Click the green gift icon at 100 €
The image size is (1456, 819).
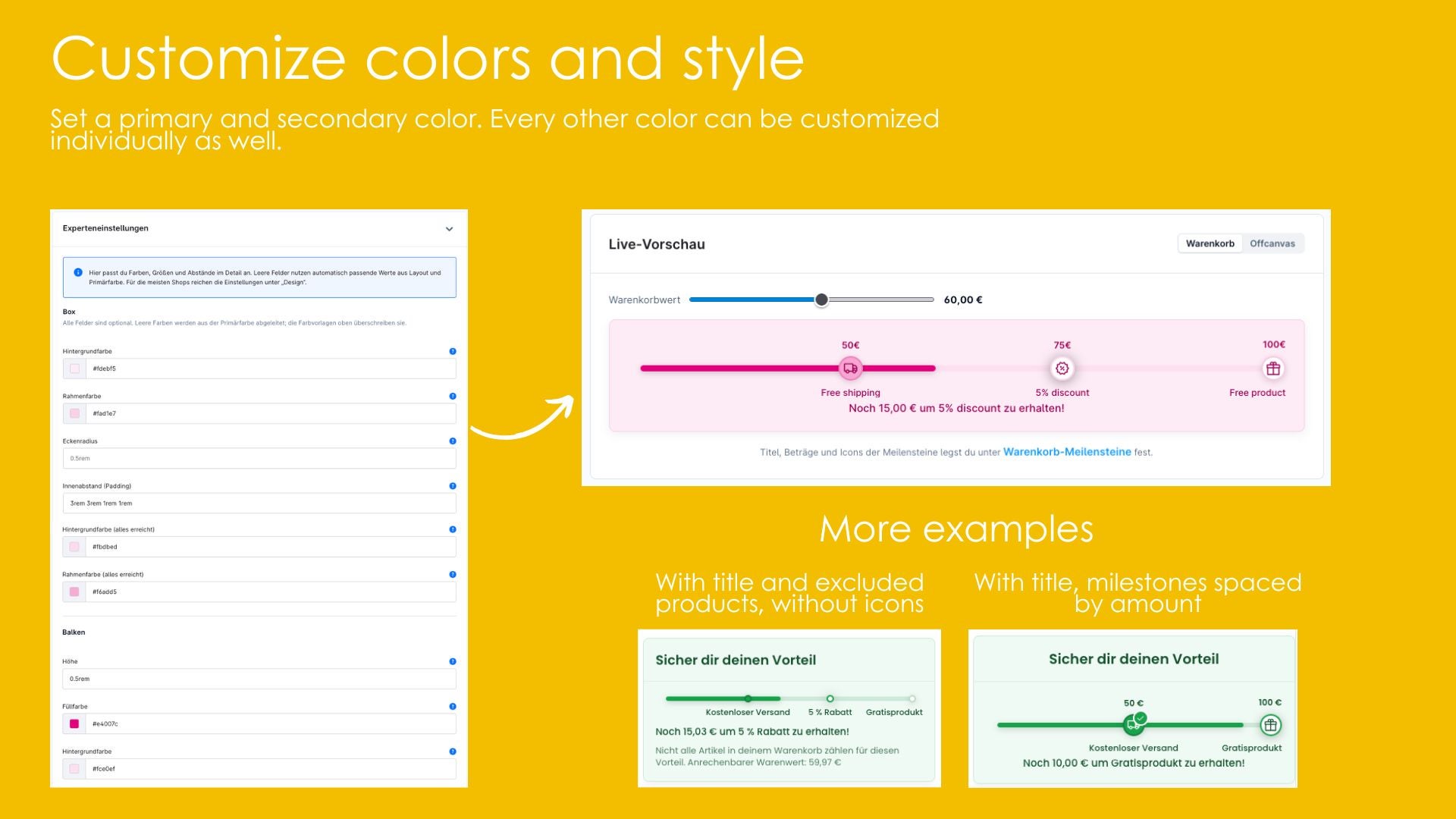pos(1270,725)
